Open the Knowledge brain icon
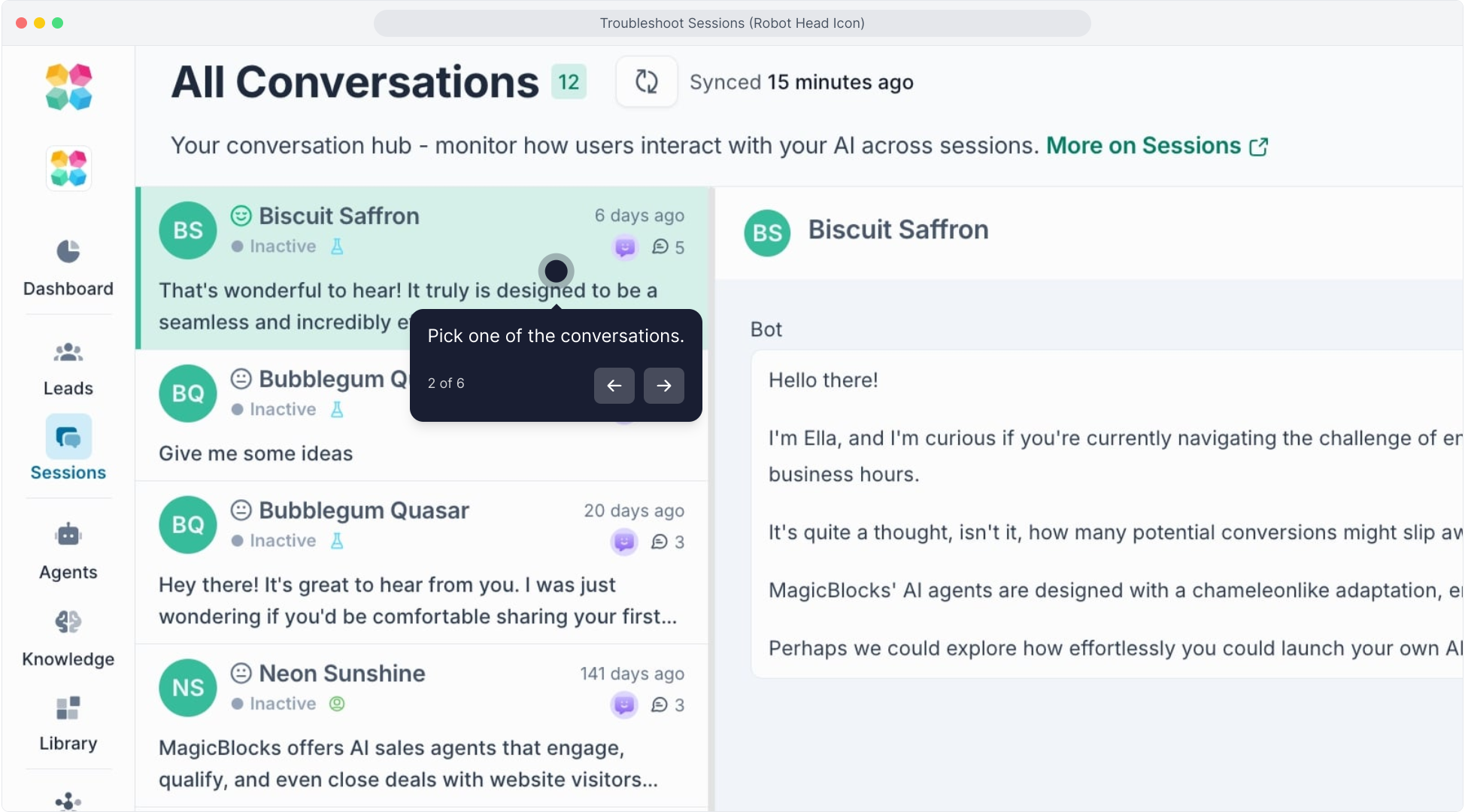This screenshot has height=812, width=1465. [x=68, y=622]
